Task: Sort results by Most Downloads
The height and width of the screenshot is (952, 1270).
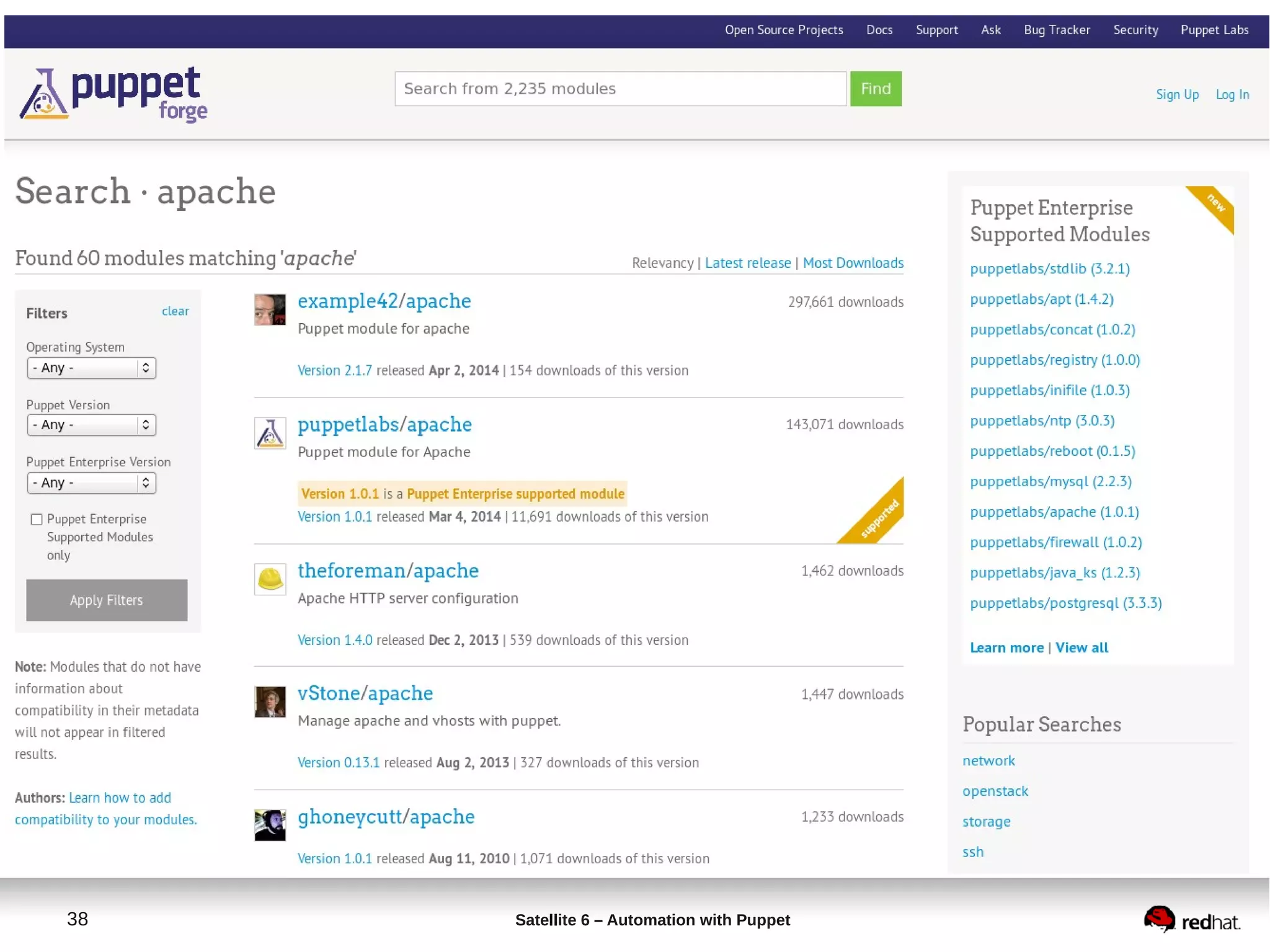Action: [853, 263]
